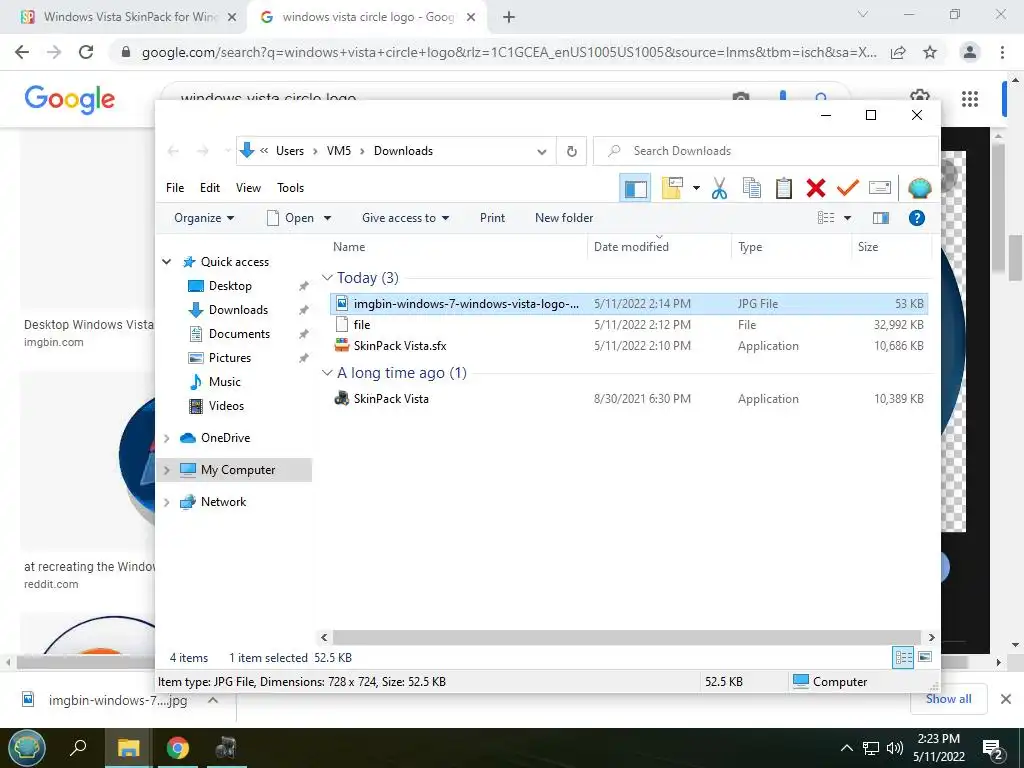Click Show all downloads in Chrome

coord(949,699)
